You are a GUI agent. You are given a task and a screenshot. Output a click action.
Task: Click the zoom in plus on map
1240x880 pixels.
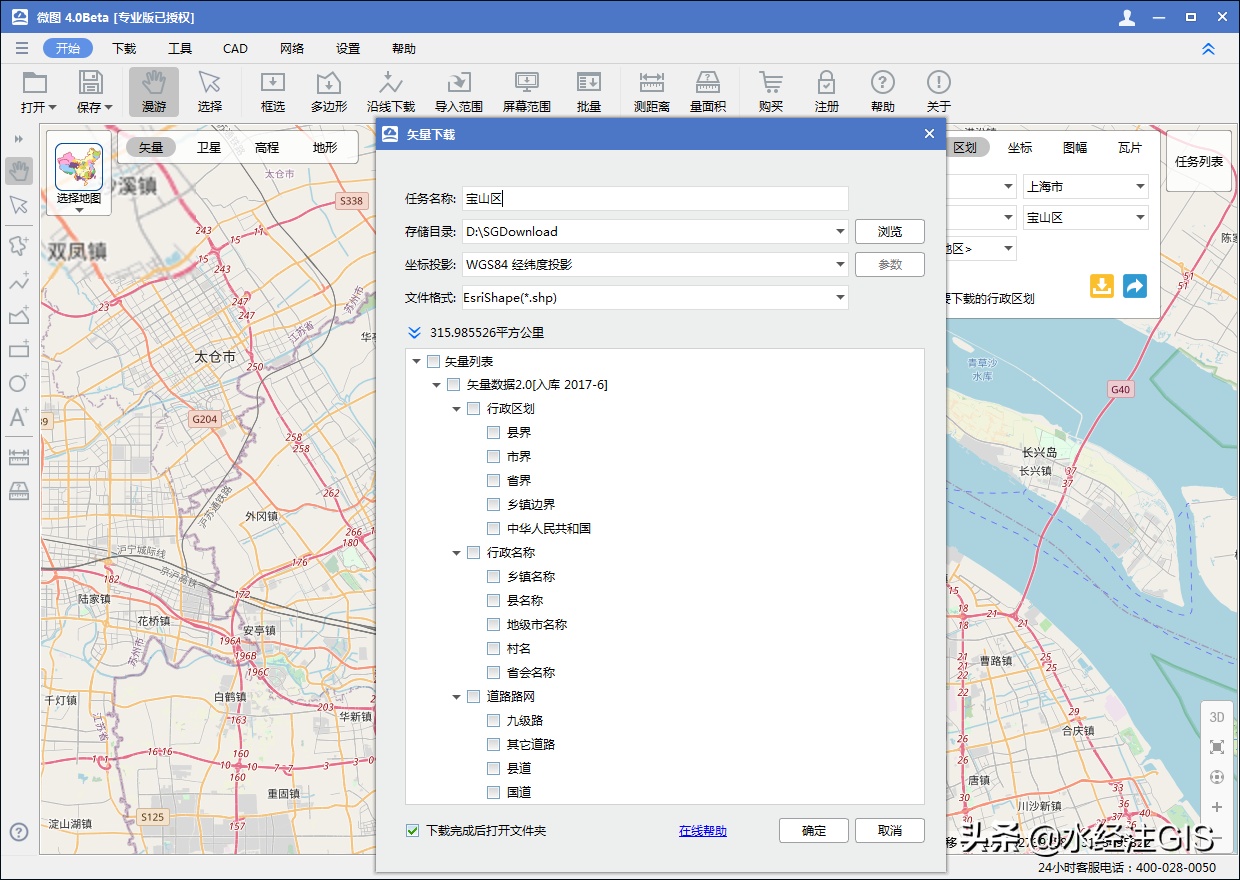click(1217, 807)
